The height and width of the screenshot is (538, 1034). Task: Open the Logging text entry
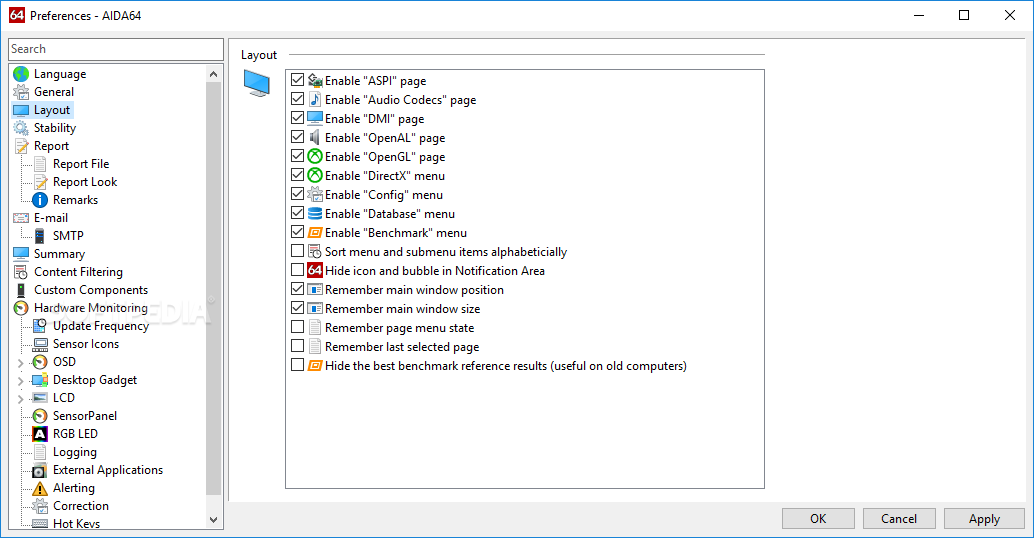tap(75, 452)
